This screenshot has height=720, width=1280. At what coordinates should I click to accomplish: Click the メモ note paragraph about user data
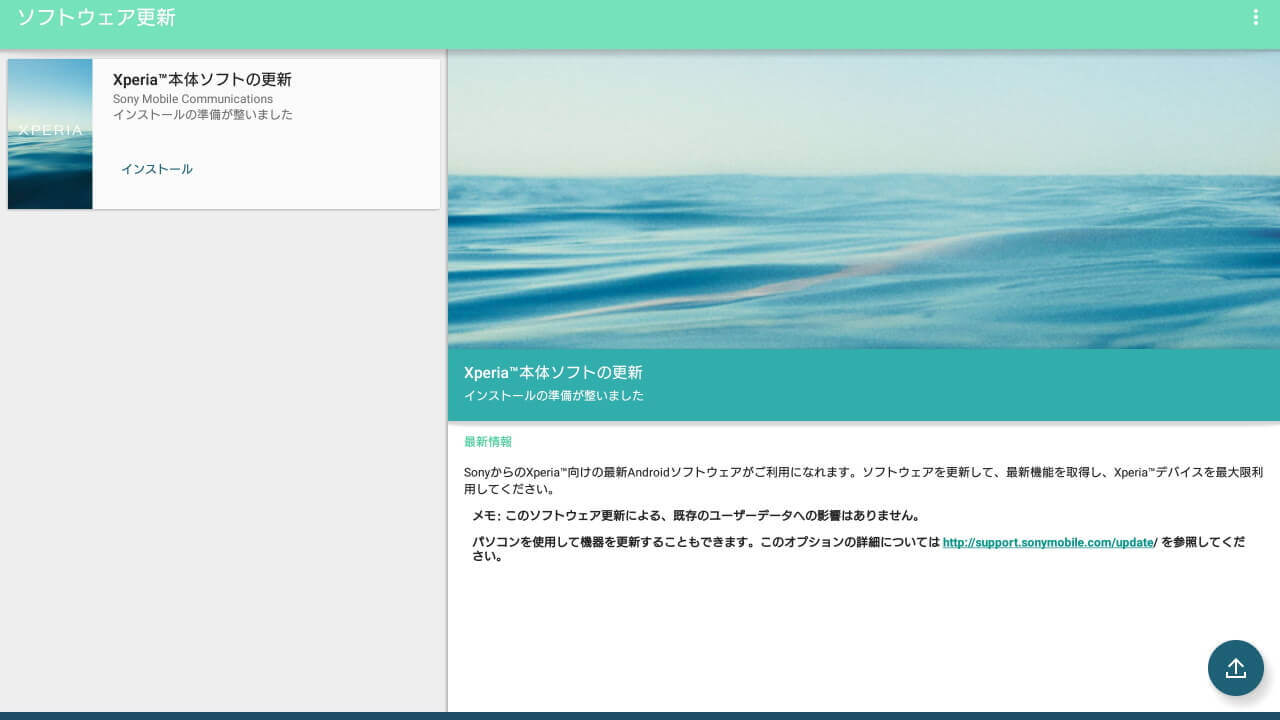tap(696, 516)
